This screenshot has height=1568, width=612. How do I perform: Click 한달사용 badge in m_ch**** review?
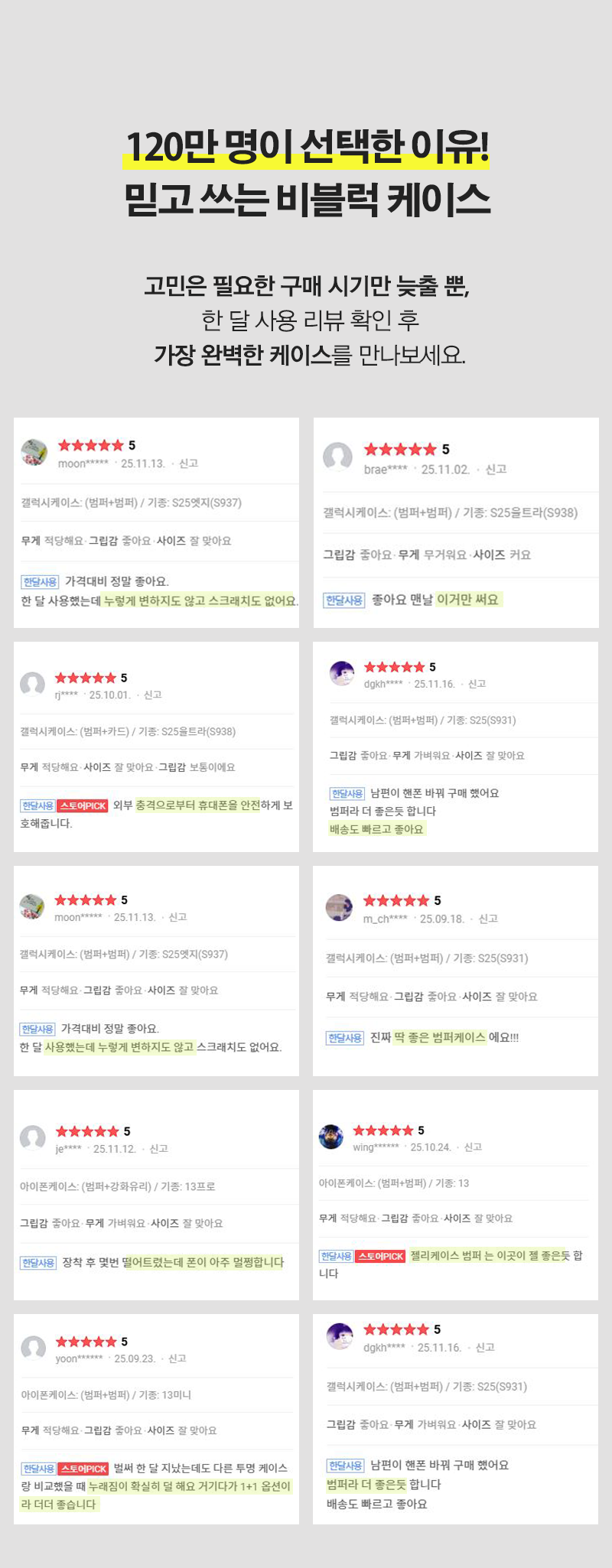point(344,1038)
